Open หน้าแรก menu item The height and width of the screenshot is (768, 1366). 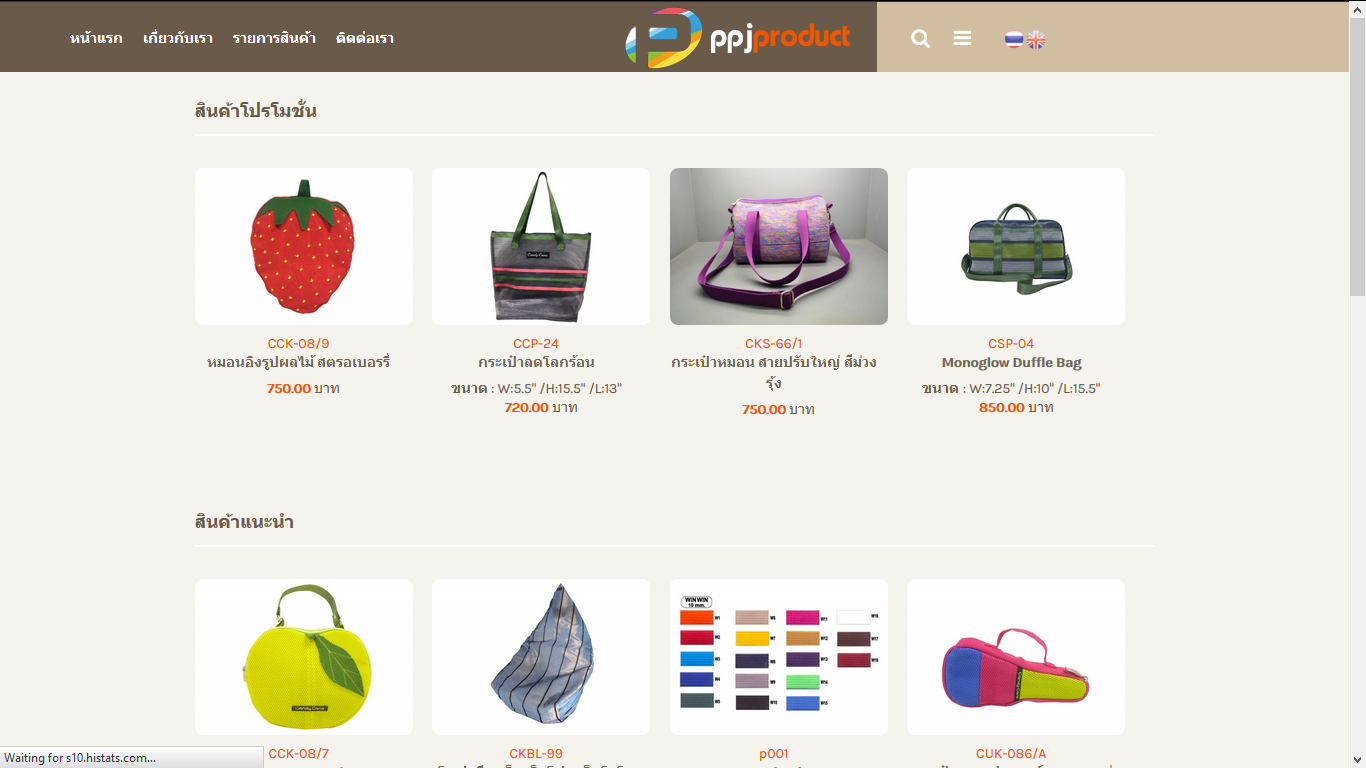tap(96, 38)
